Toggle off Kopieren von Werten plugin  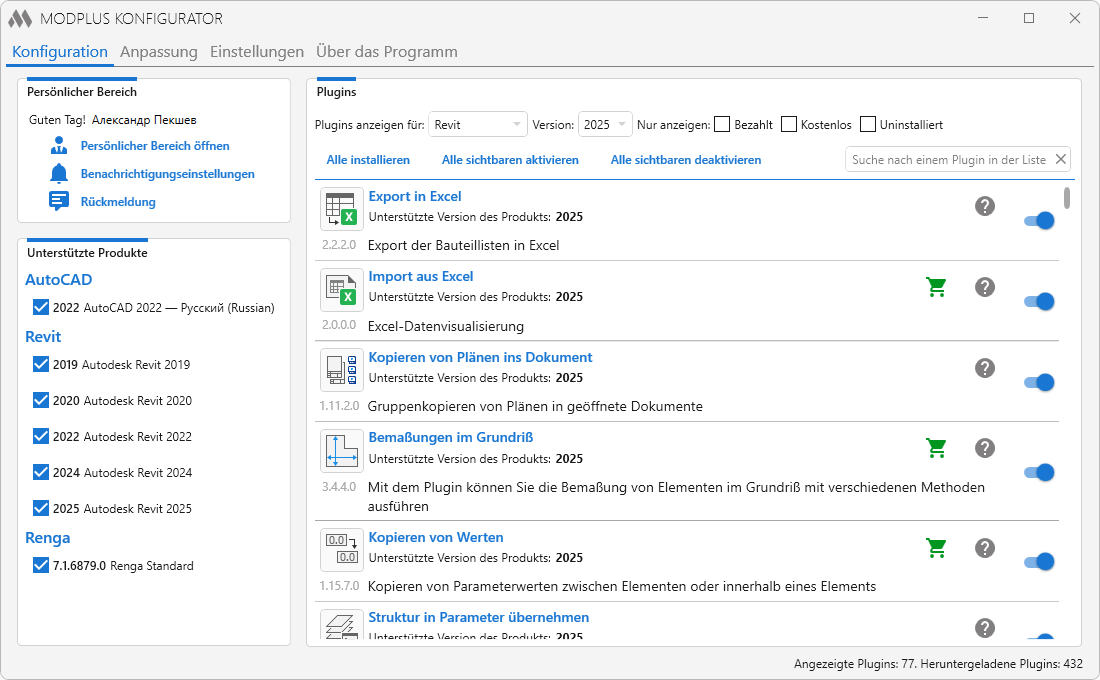pyautogui.click(x=1039, y=561)
